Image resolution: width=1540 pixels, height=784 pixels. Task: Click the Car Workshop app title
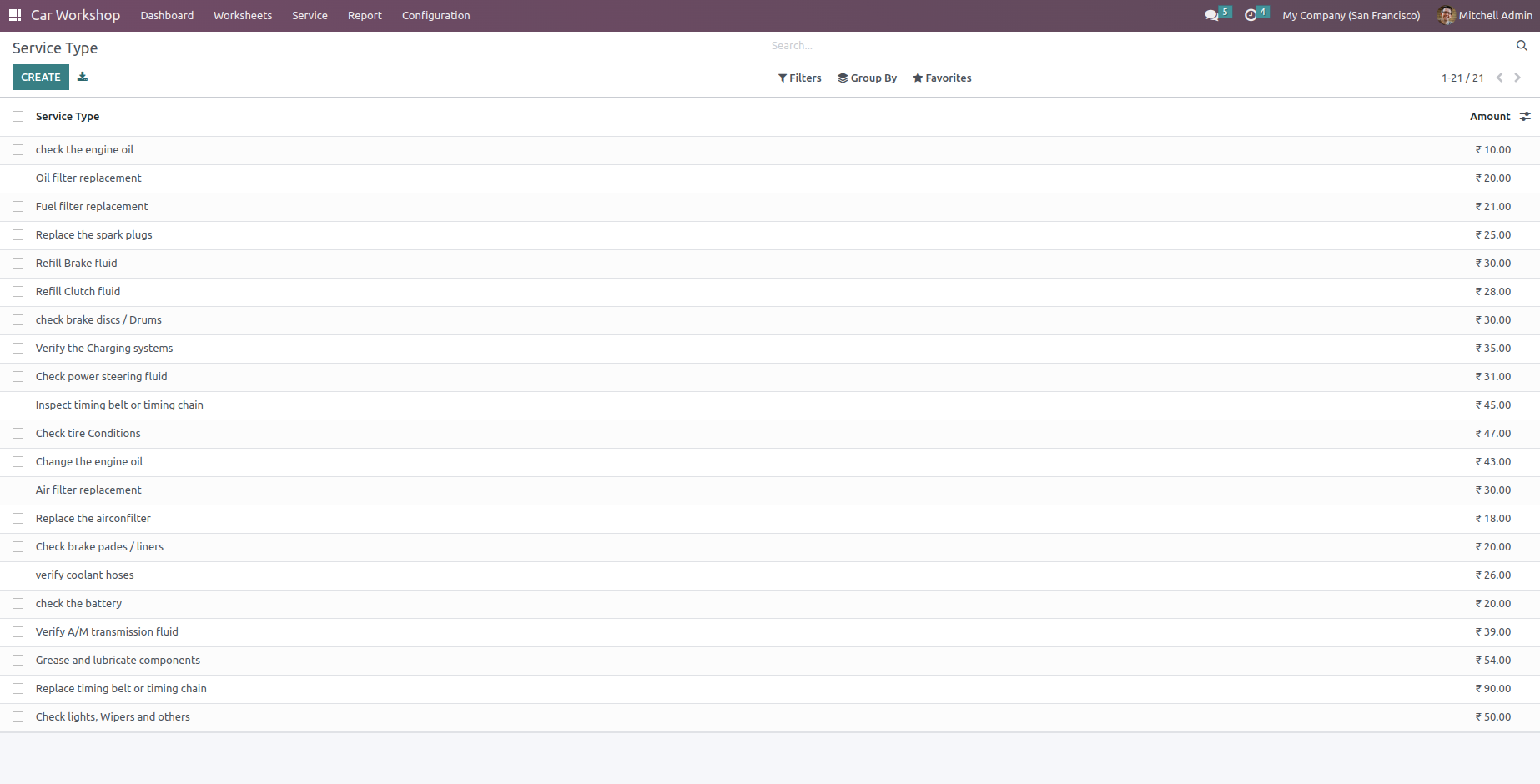[75, 15]
